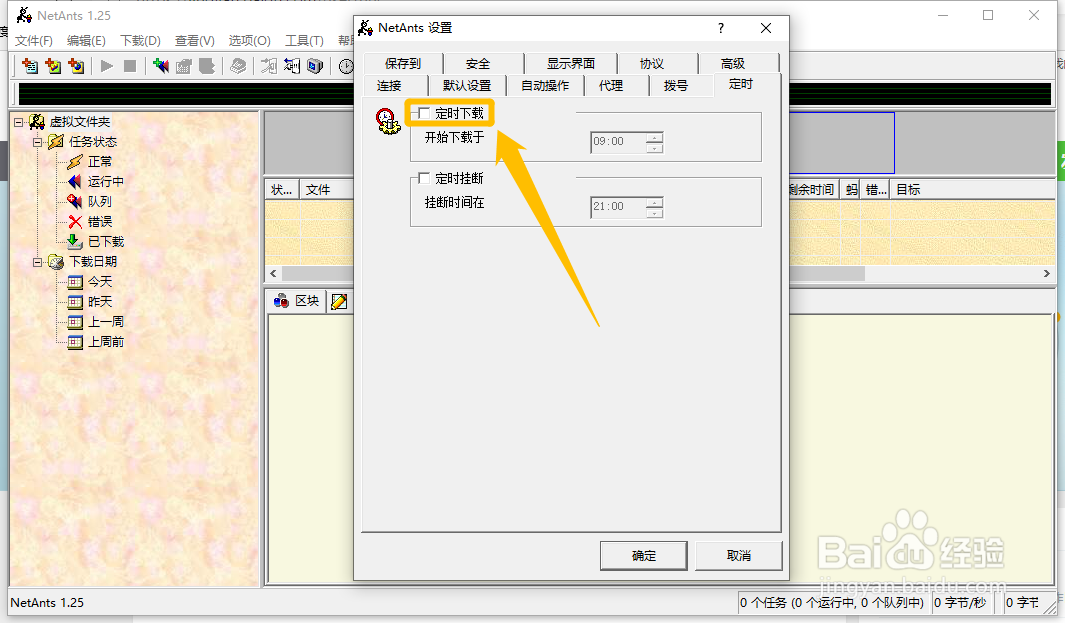Switch to the 保存到 tab

pyautogui.click(x=403, y=63)
